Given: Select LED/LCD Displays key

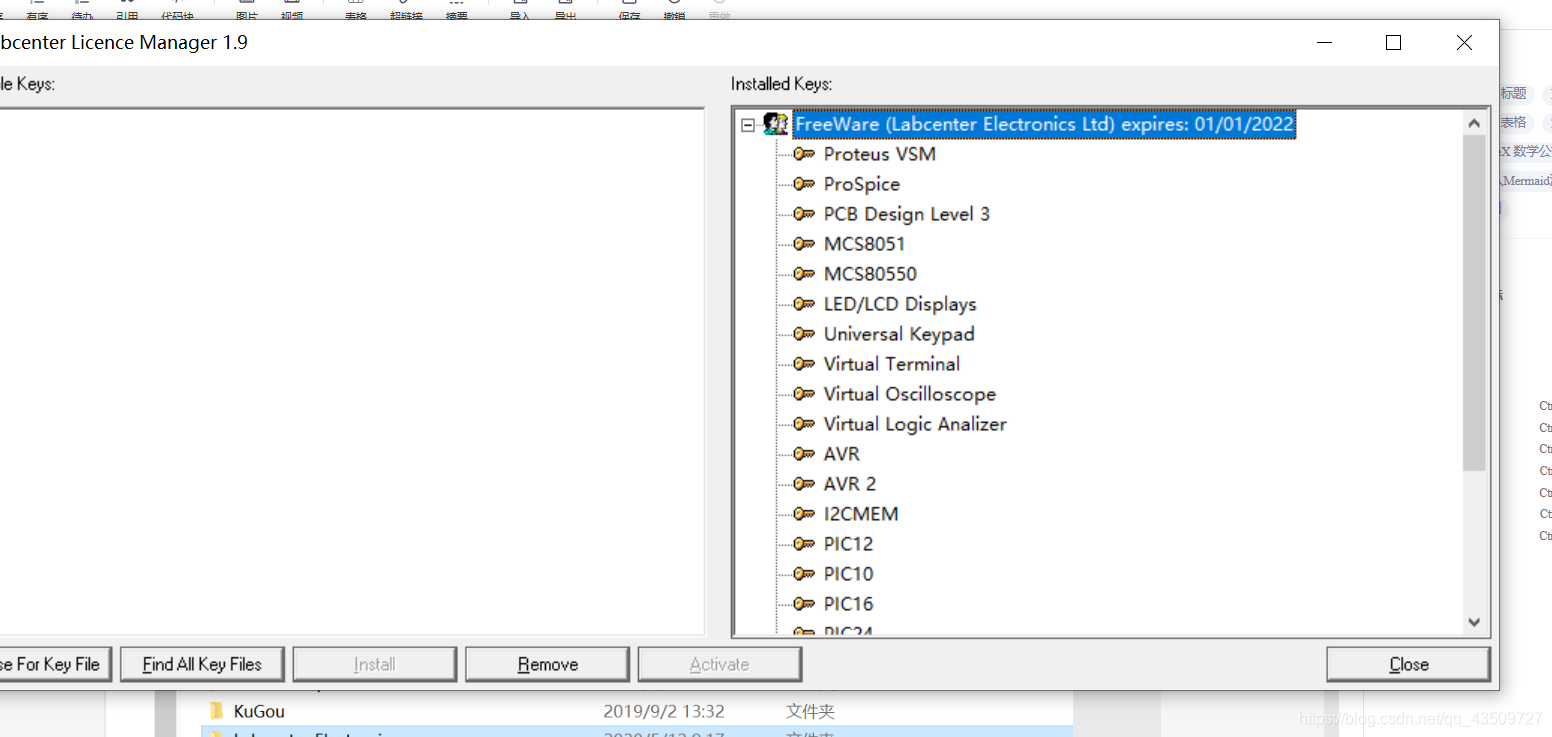Looking at the screenshot, I should [x=900, y=304].
